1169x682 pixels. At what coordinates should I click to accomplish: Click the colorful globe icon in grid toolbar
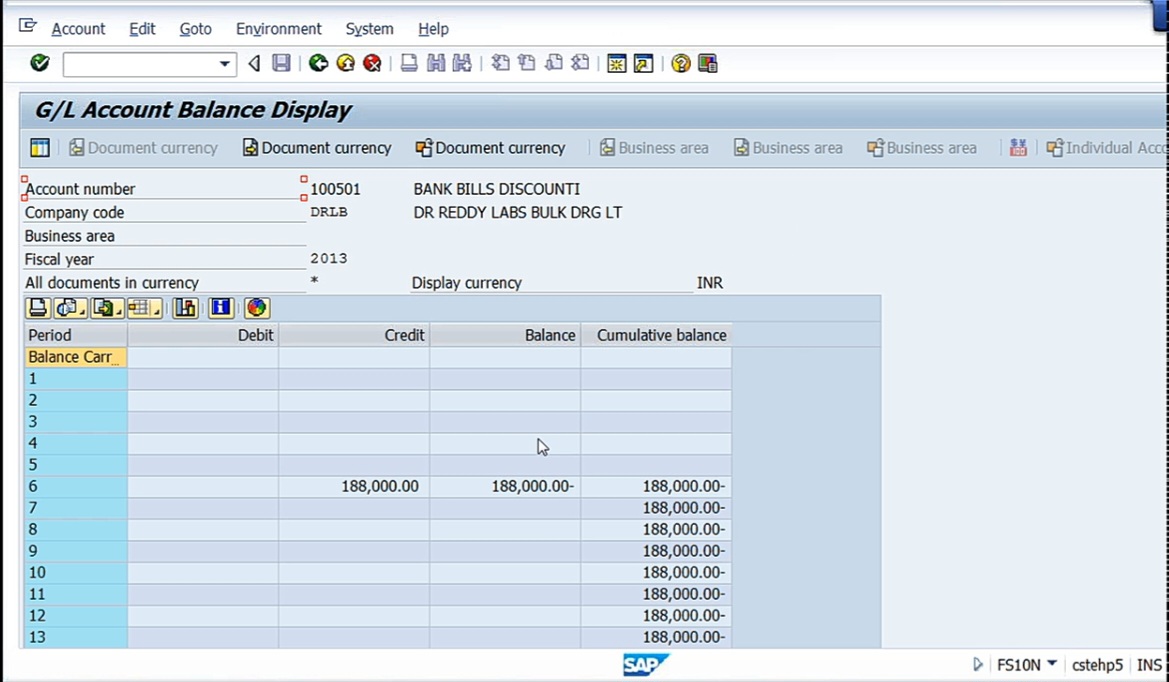point(256,308)
